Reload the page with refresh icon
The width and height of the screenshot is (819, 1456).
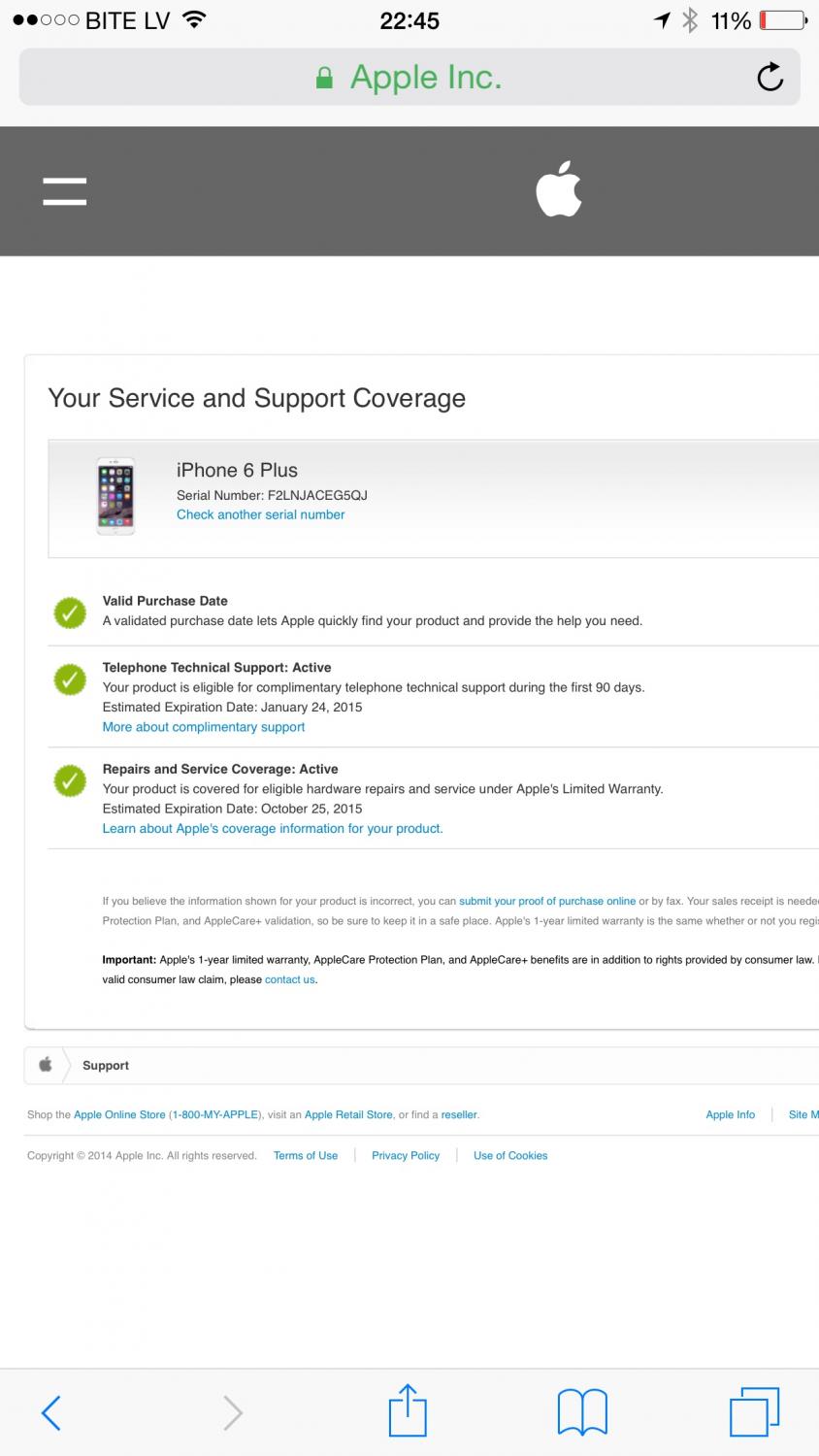[770, 77]
